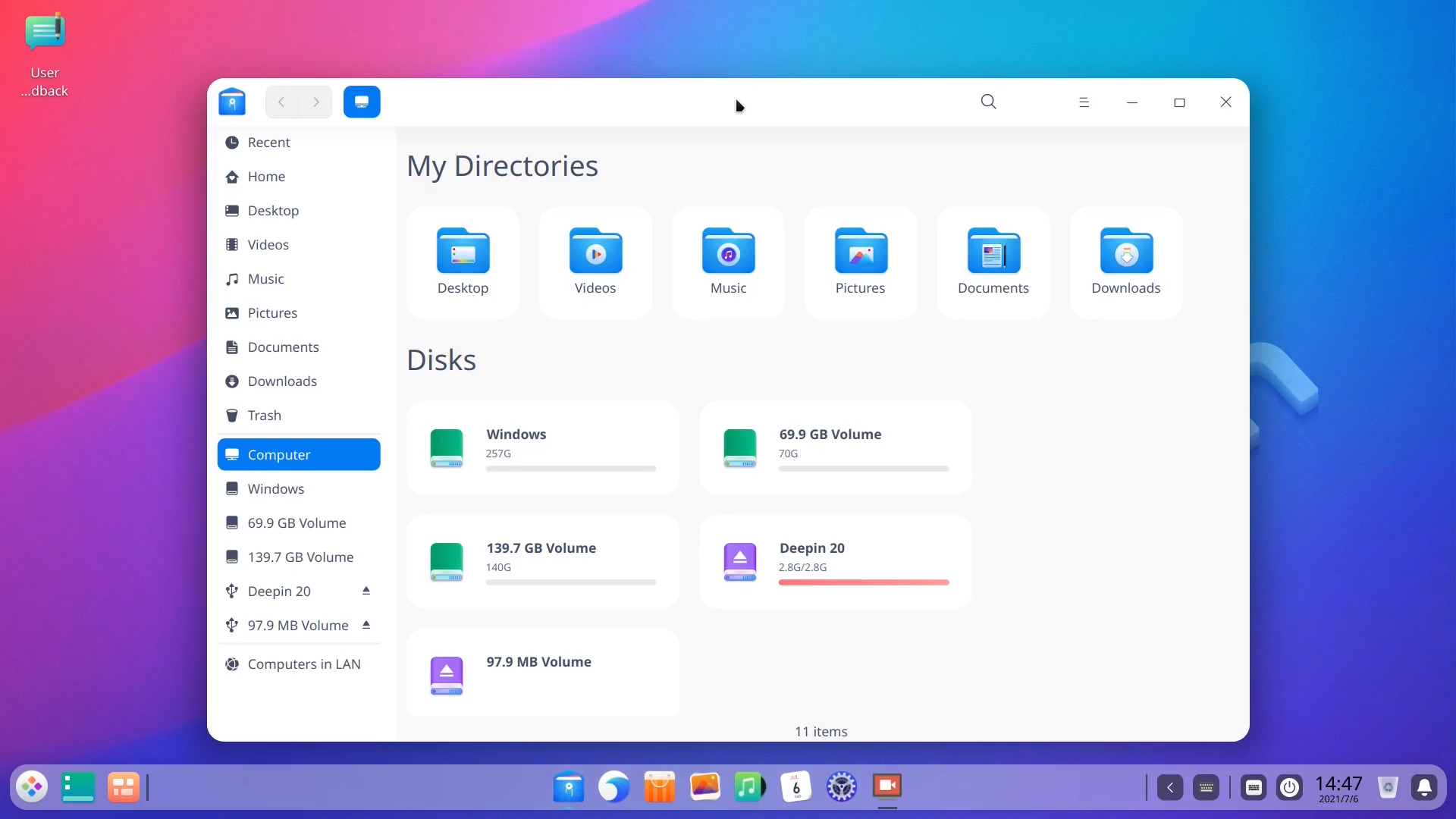Click the Computer icon in the title bar

[x=362, y=101]
